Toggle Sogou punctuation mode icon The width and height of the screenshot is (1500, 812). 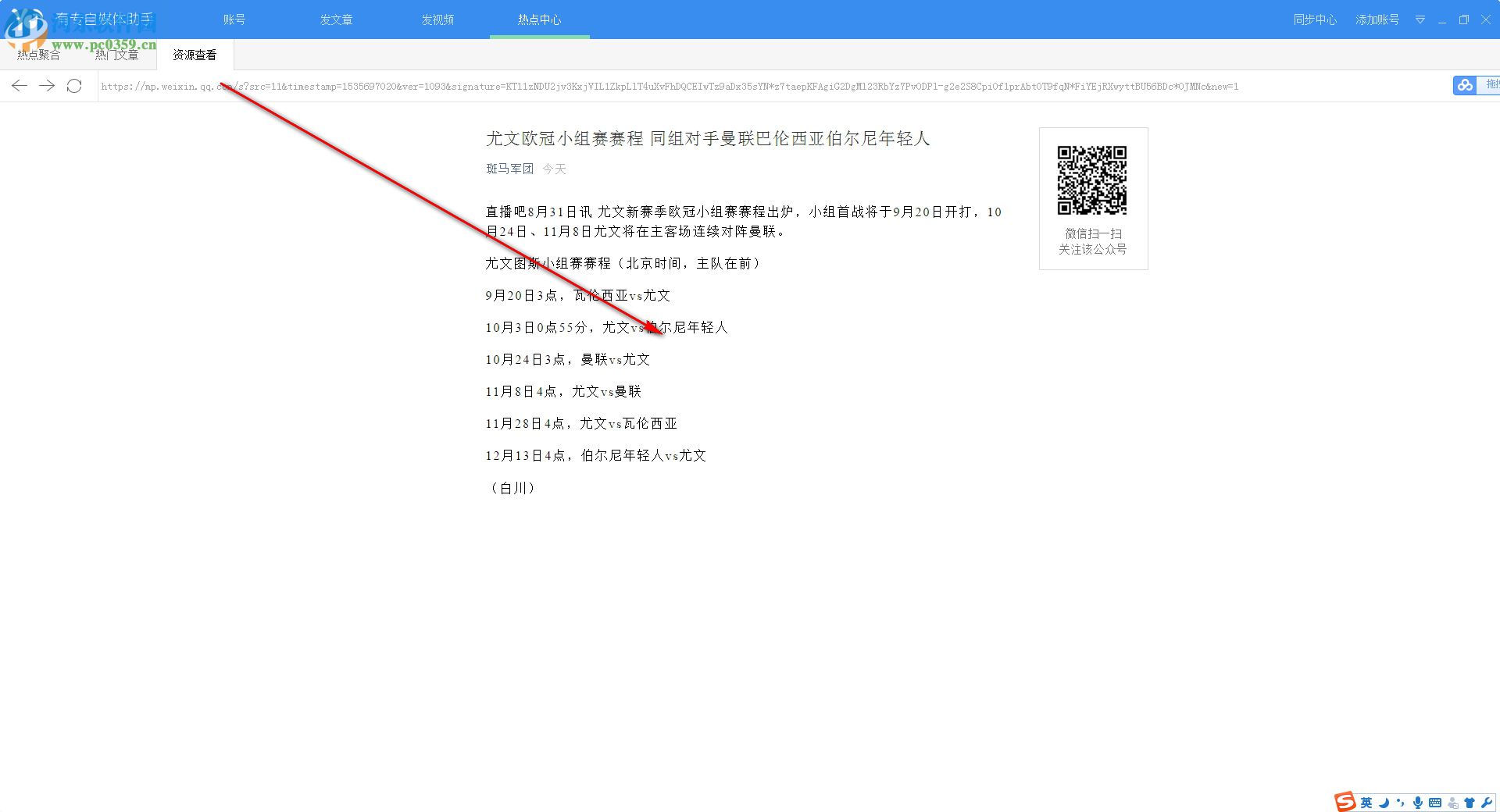pos(1400,803)
